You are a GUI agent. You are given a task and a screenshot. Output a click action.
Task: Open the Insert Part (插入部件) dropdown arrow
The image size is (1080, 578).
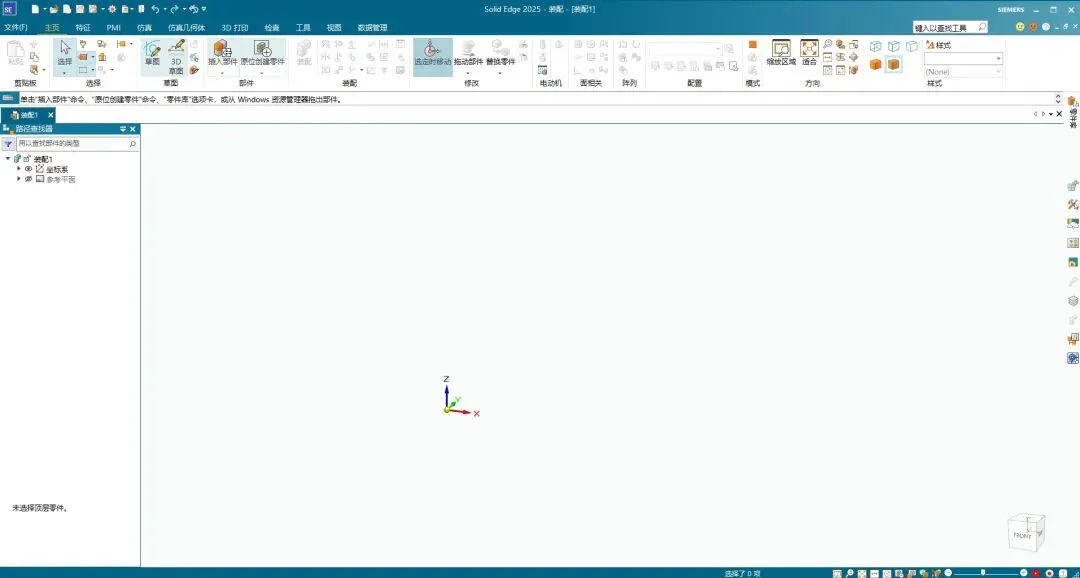[222, 72]
